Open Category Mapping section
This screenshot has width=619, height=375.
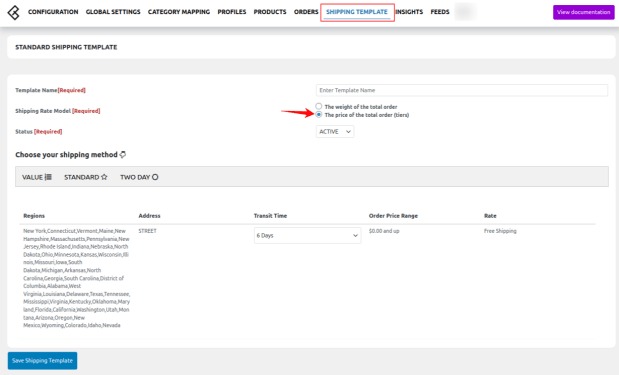click(x=179, y=12)
